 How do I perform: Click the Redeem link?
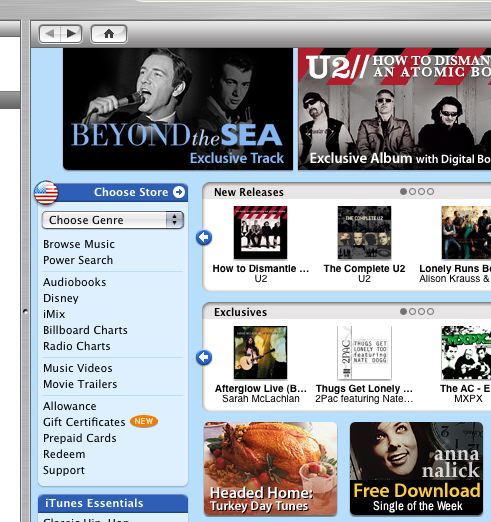pyautogui.click(x=64, y=454)
